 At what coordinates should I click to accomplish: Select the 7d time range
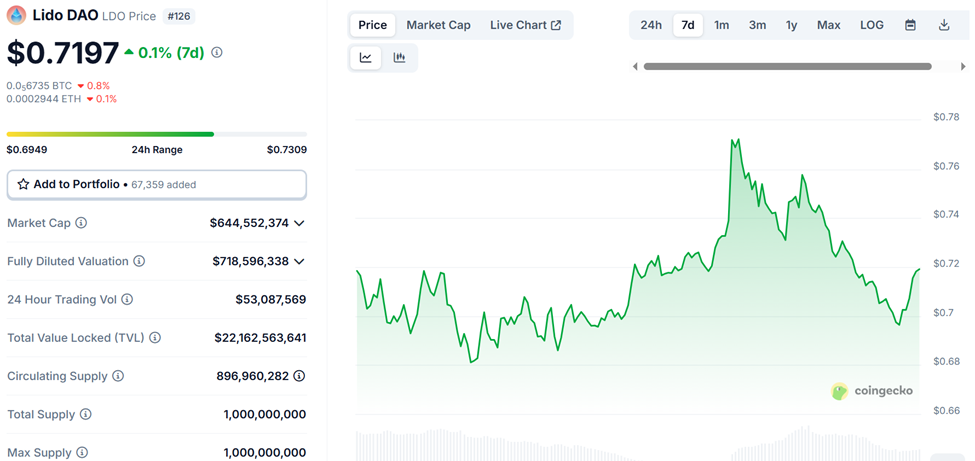tap(688, 25)
